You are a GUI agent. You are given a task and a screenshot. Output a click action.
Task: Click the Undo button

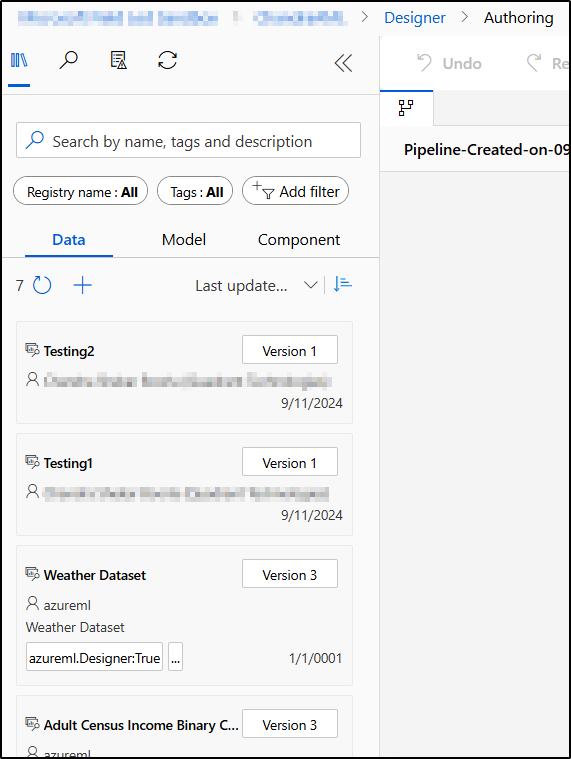click(450, 63)
